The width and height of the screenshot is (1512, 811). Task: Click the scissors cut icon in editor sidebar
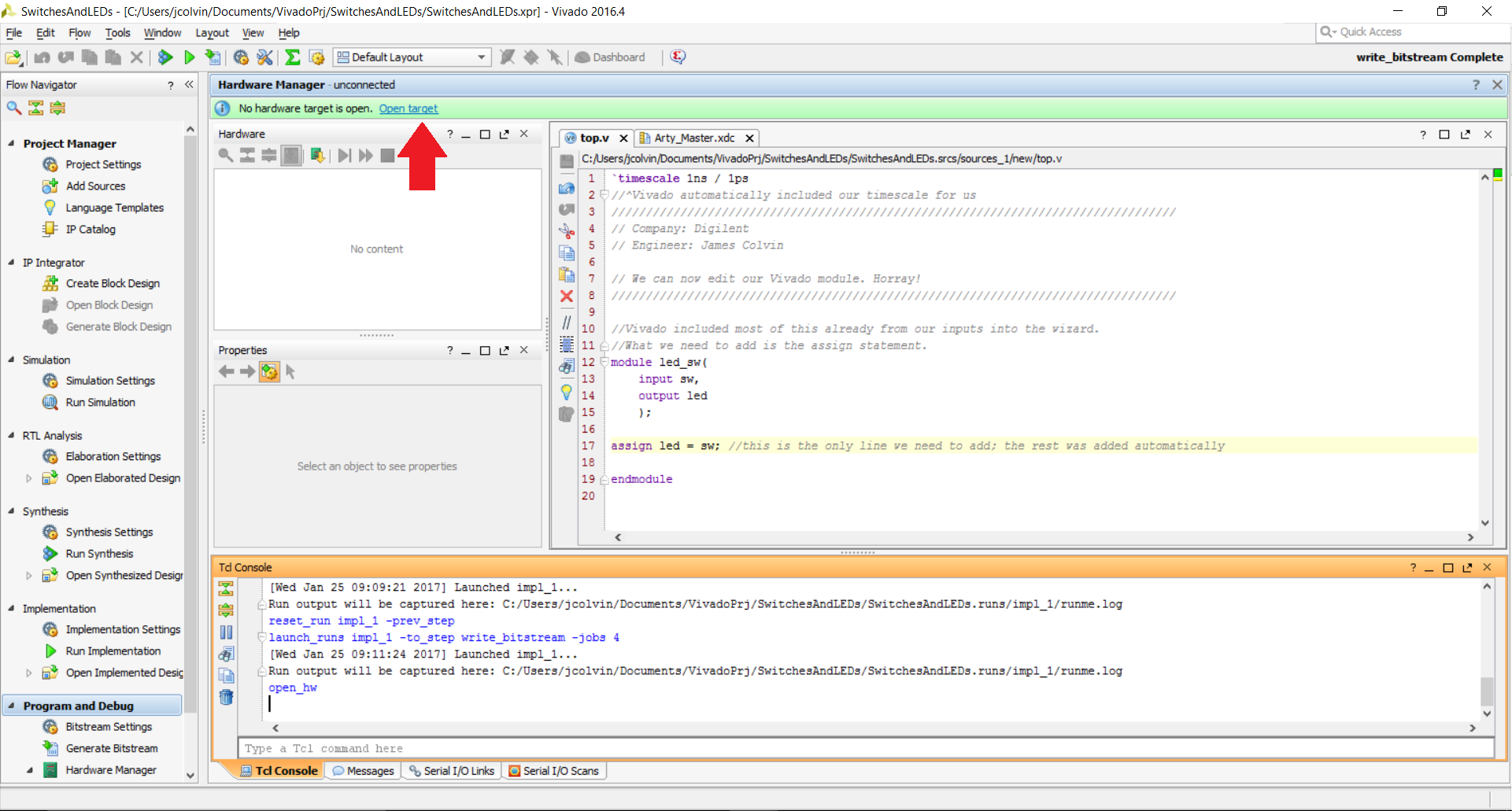567,231
